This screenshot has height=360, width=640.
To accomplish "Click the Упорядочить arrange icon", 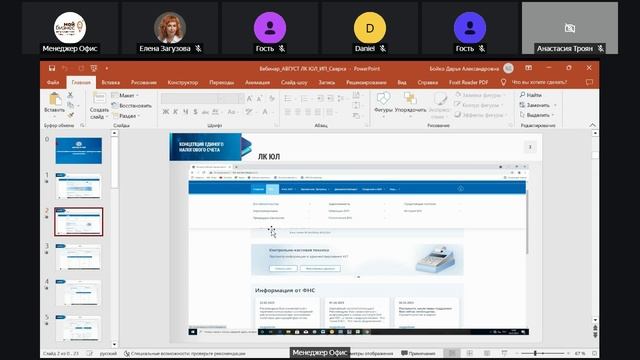I will (410, 98).
